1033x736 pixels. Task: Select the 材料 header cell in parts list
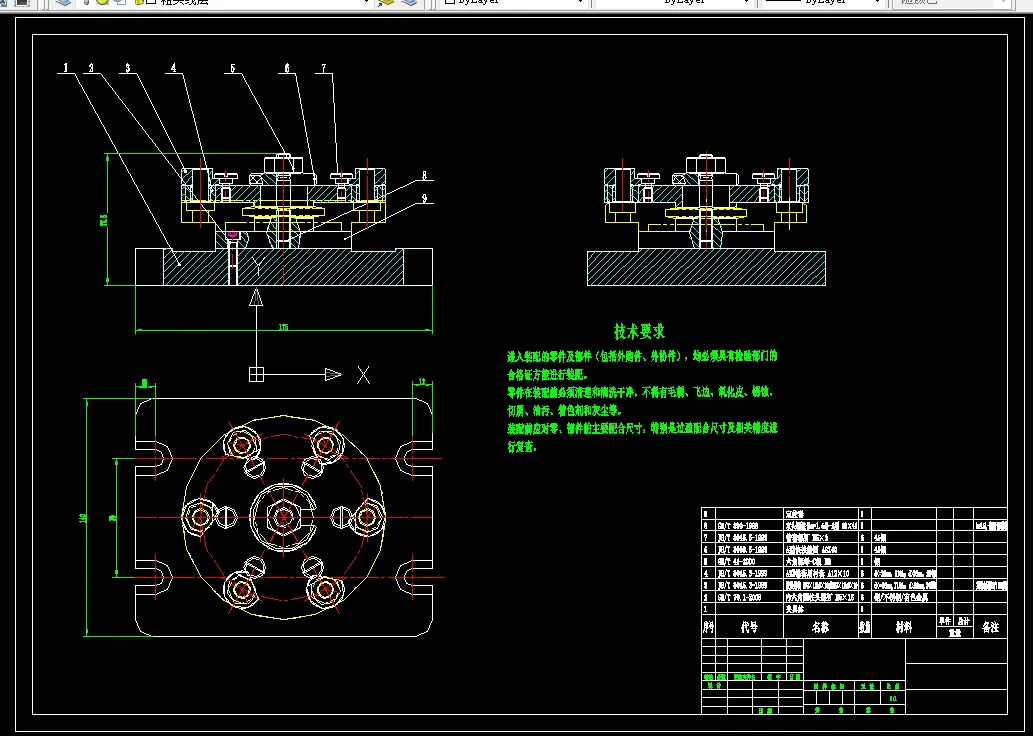click(903, 627)
